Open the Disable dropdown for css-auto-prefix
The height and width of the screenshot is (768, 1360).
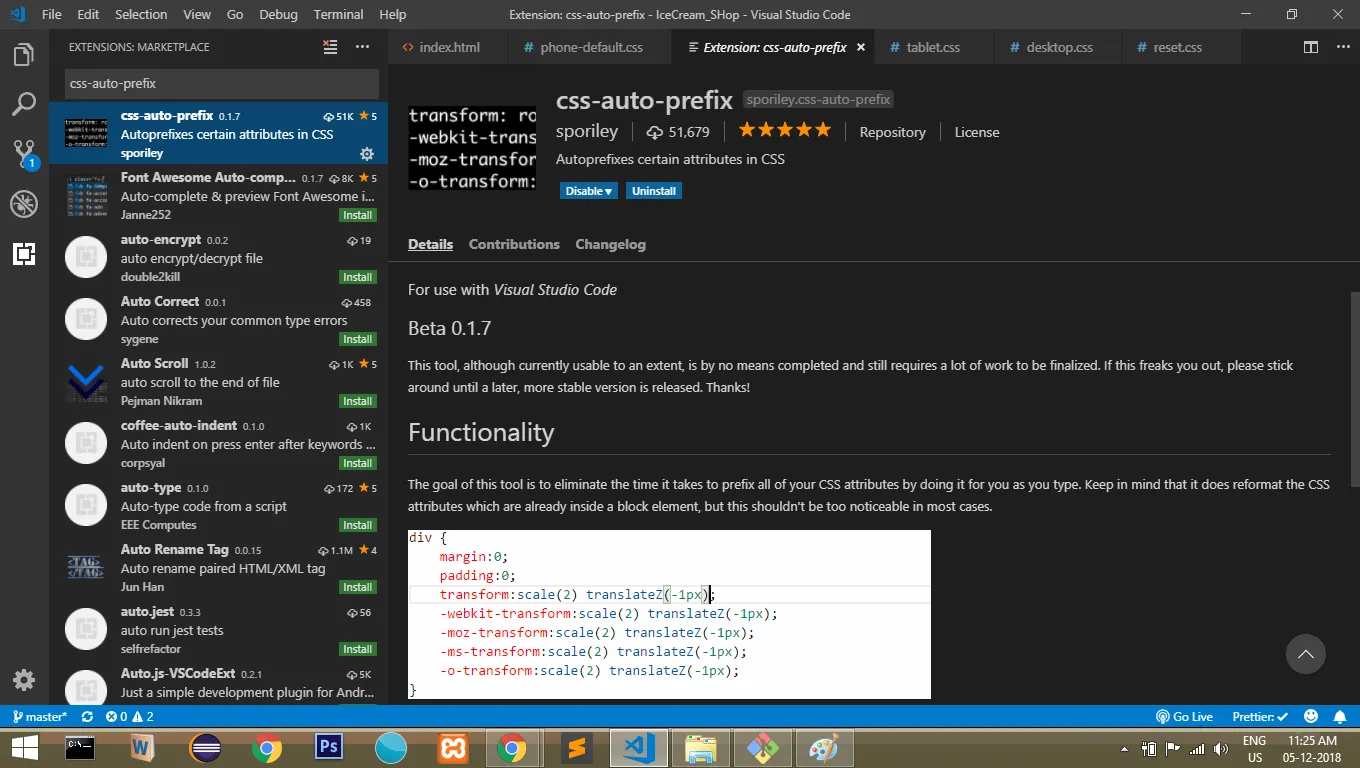point(589,191)
